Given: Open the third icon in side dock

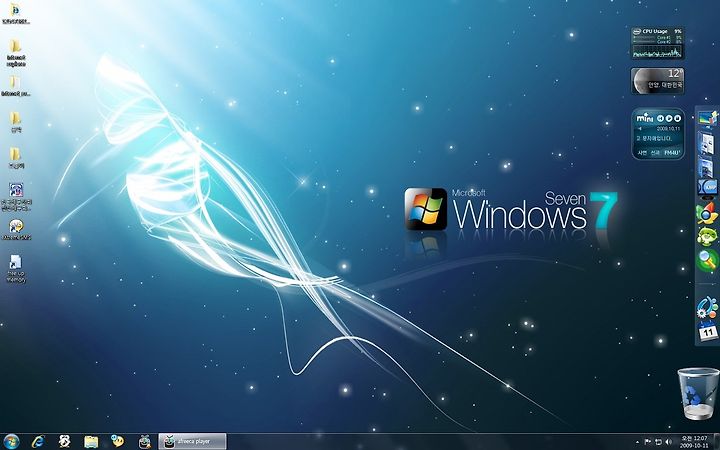Looking at the screenshot, I should tap(706, 166).
